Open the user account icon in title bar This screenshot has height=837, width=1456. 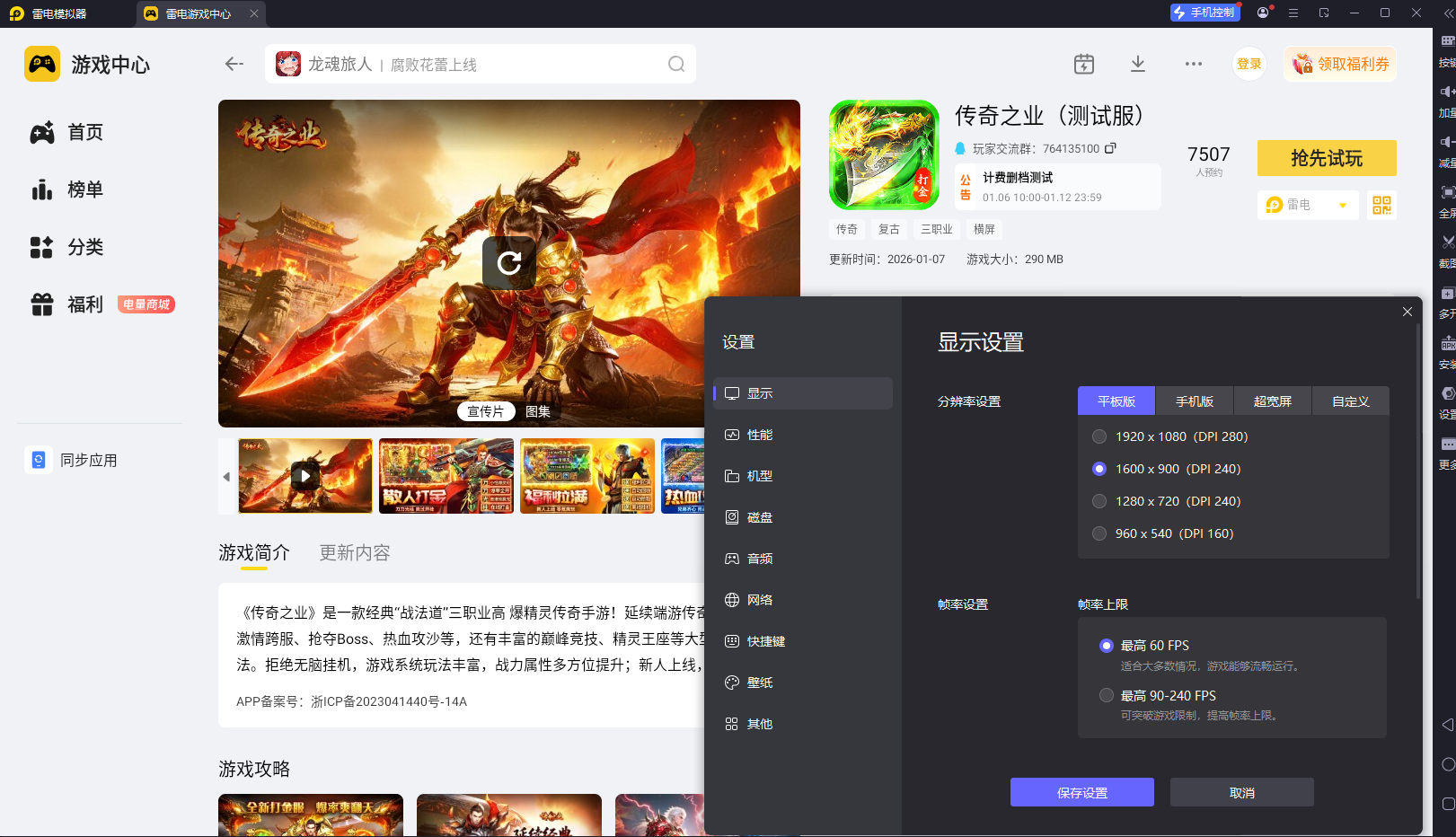click(x=1264, y=13)
